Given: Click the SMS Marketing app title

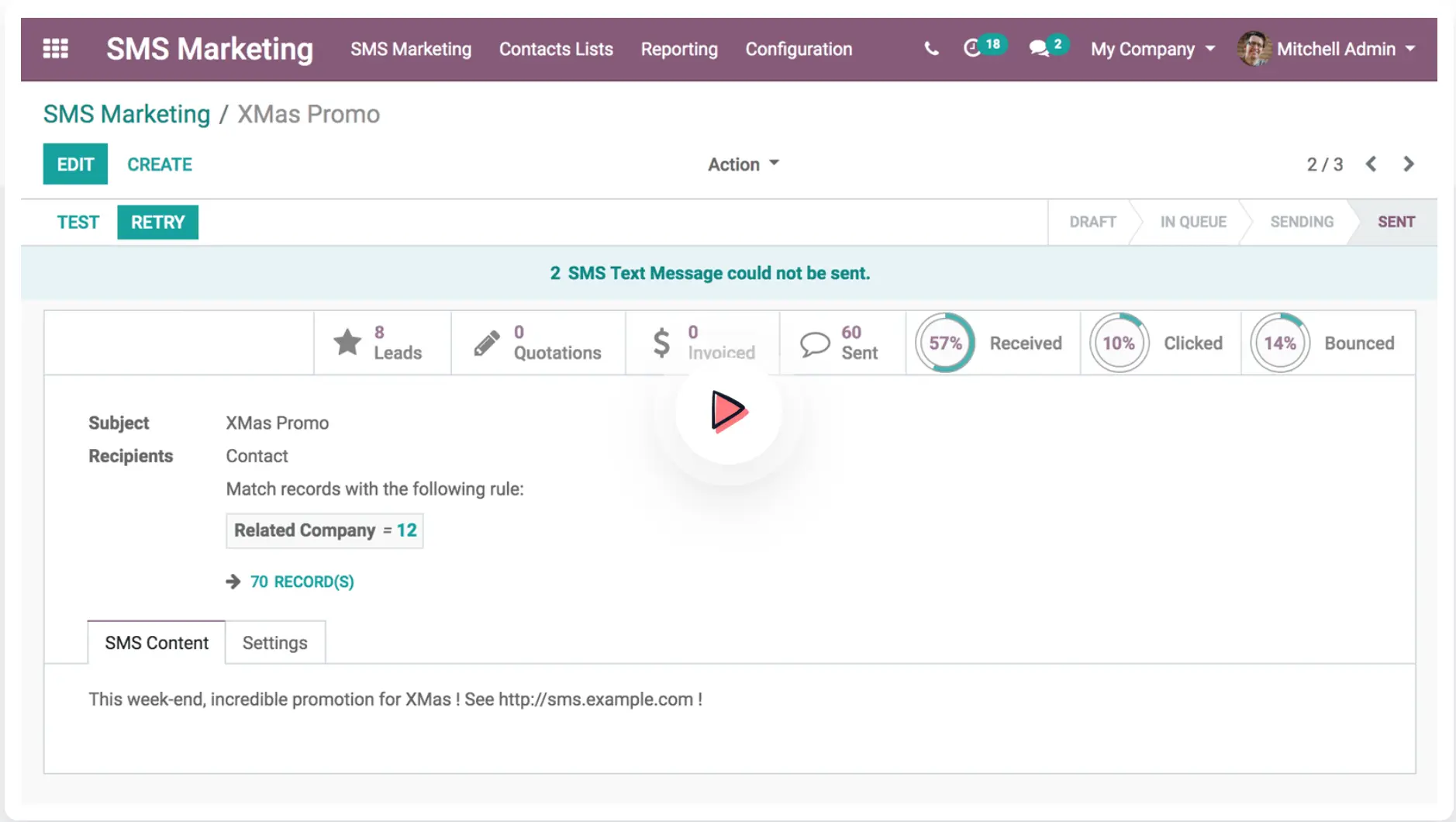Looking at the screenshot, I should 209,49.
